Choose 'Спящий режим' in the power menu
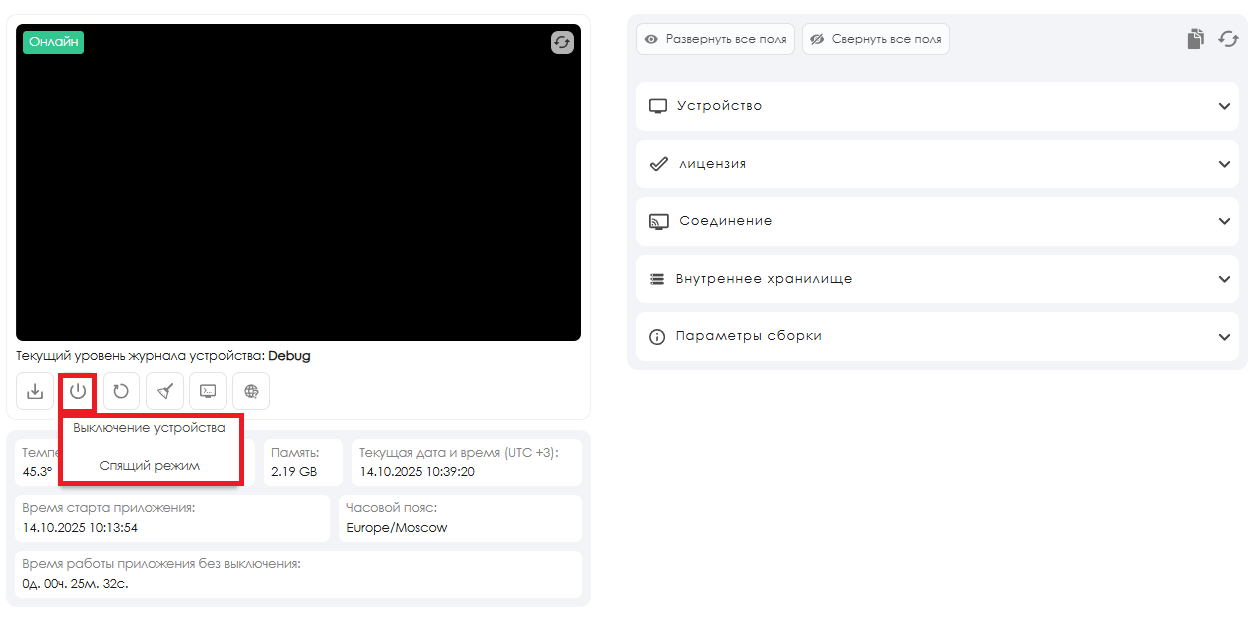The image size is (1259, 618). [150, 466]
